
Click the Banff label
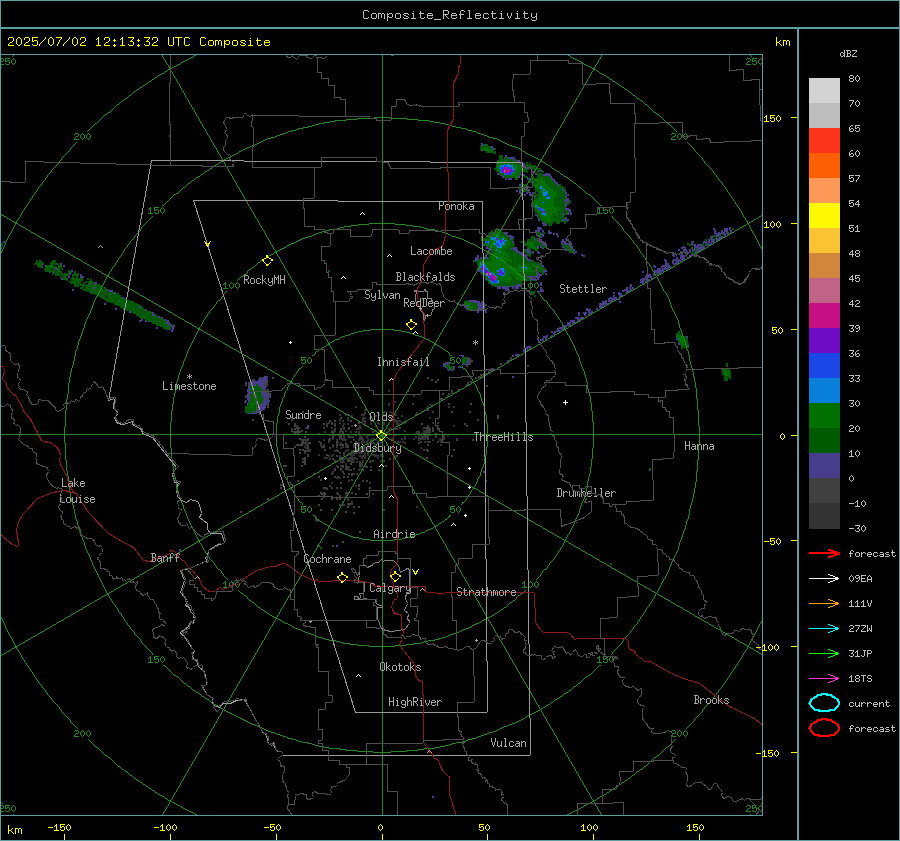[x=165, y=557]
